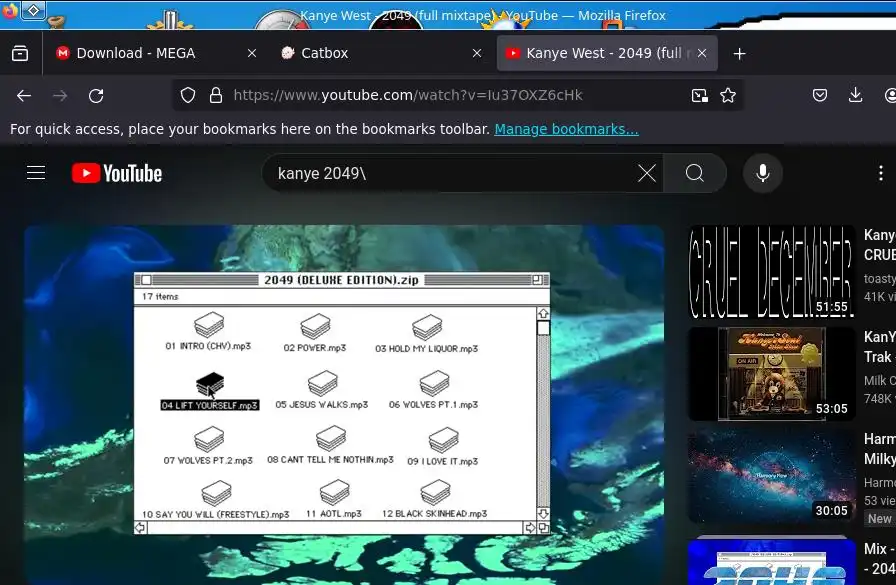Click the 2049 (DELUXE EDITION).zip title text

[341, 280]
